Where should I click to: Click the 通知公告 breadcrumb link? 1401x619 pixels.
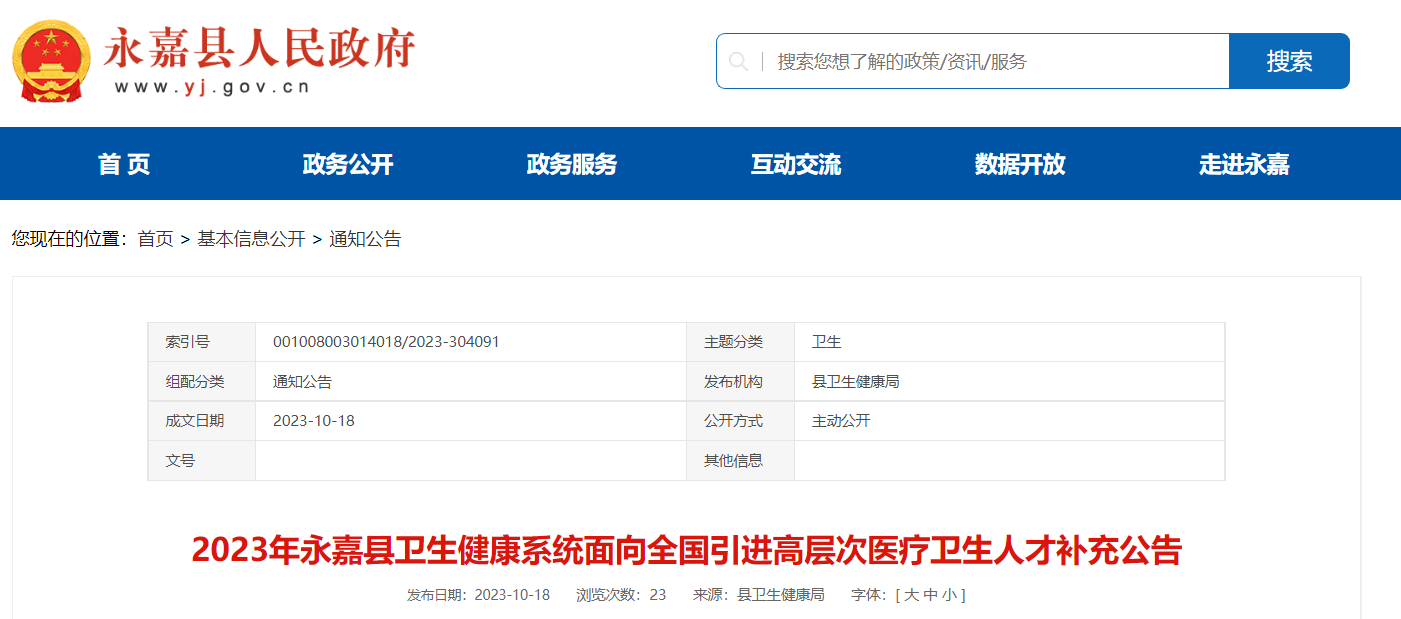coord(365,239)
